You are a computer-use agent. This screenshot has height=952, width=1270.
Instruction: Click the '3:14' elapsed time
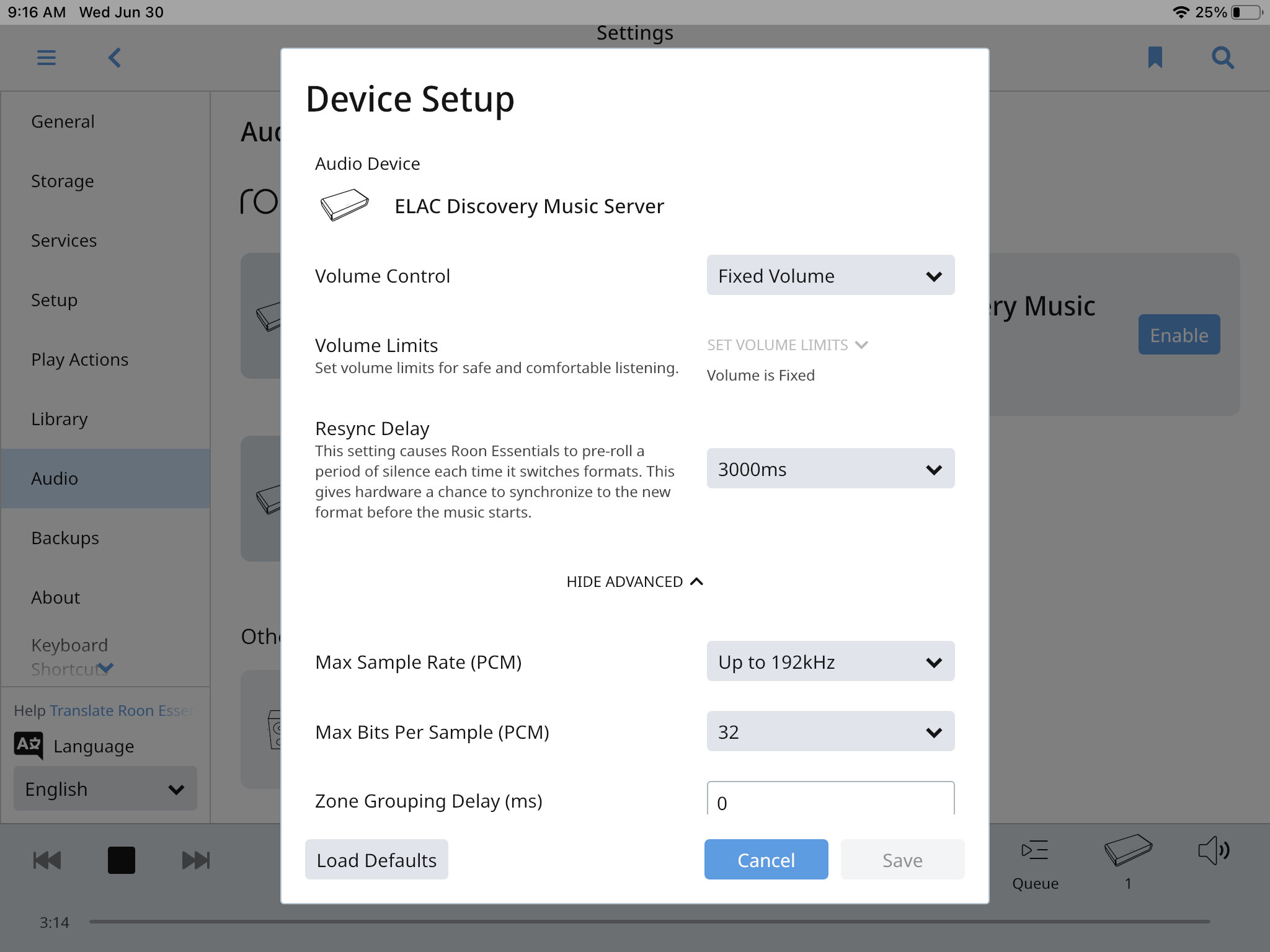(55, 922)
